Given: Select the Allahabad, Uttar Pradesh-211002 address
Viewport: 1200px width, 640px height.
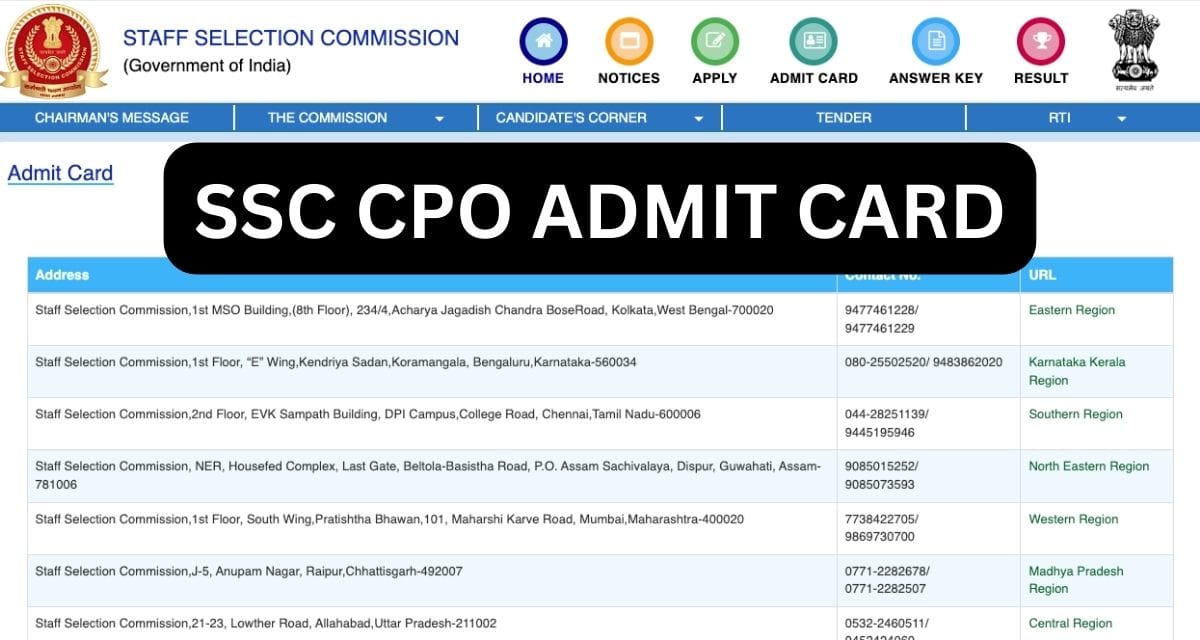Looking at the screenshot, I should click(x=265, y=623).
